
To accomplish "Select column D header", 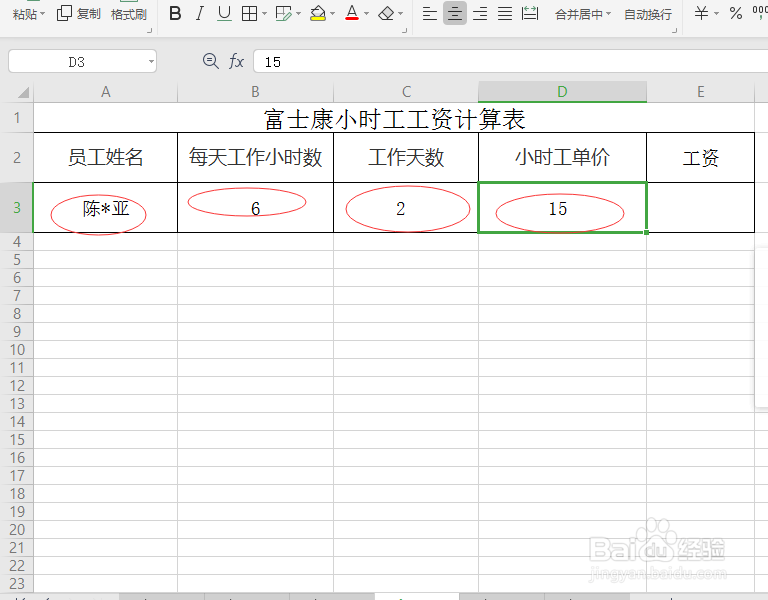I will pyautogui.click(x=562, y=92).
